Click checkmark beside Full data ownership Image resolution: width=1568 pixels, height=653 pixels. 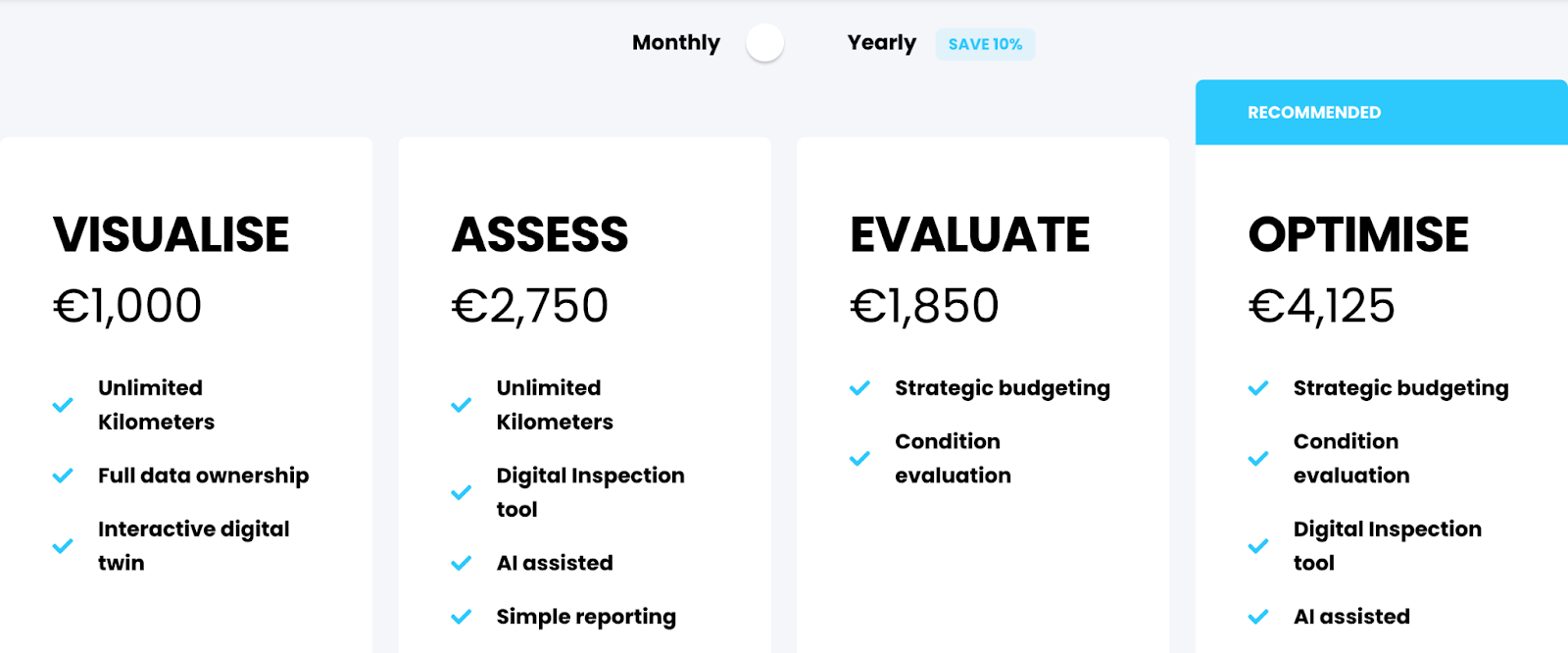tap(63, 476)
